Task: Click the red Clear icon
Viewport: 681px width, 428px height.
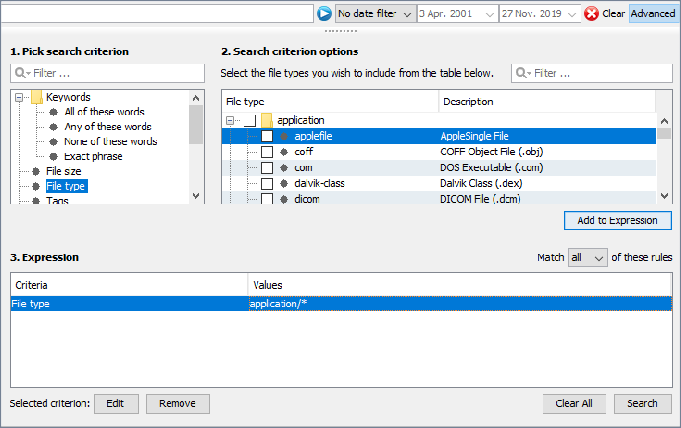Action: coord(591,14)
